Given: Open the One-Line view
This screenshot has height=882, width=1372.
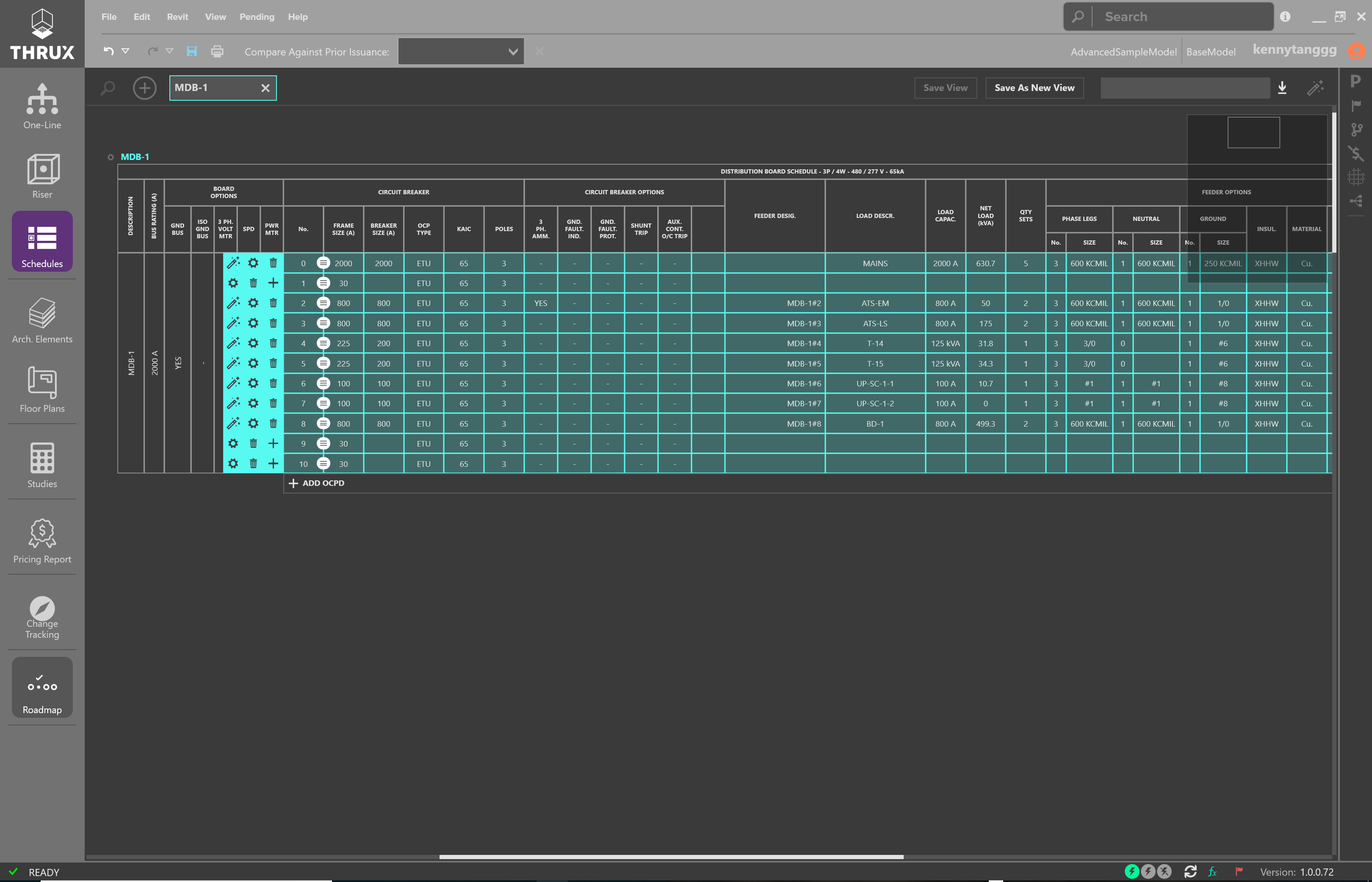Looking at the screenshot, I should point(42,107).
